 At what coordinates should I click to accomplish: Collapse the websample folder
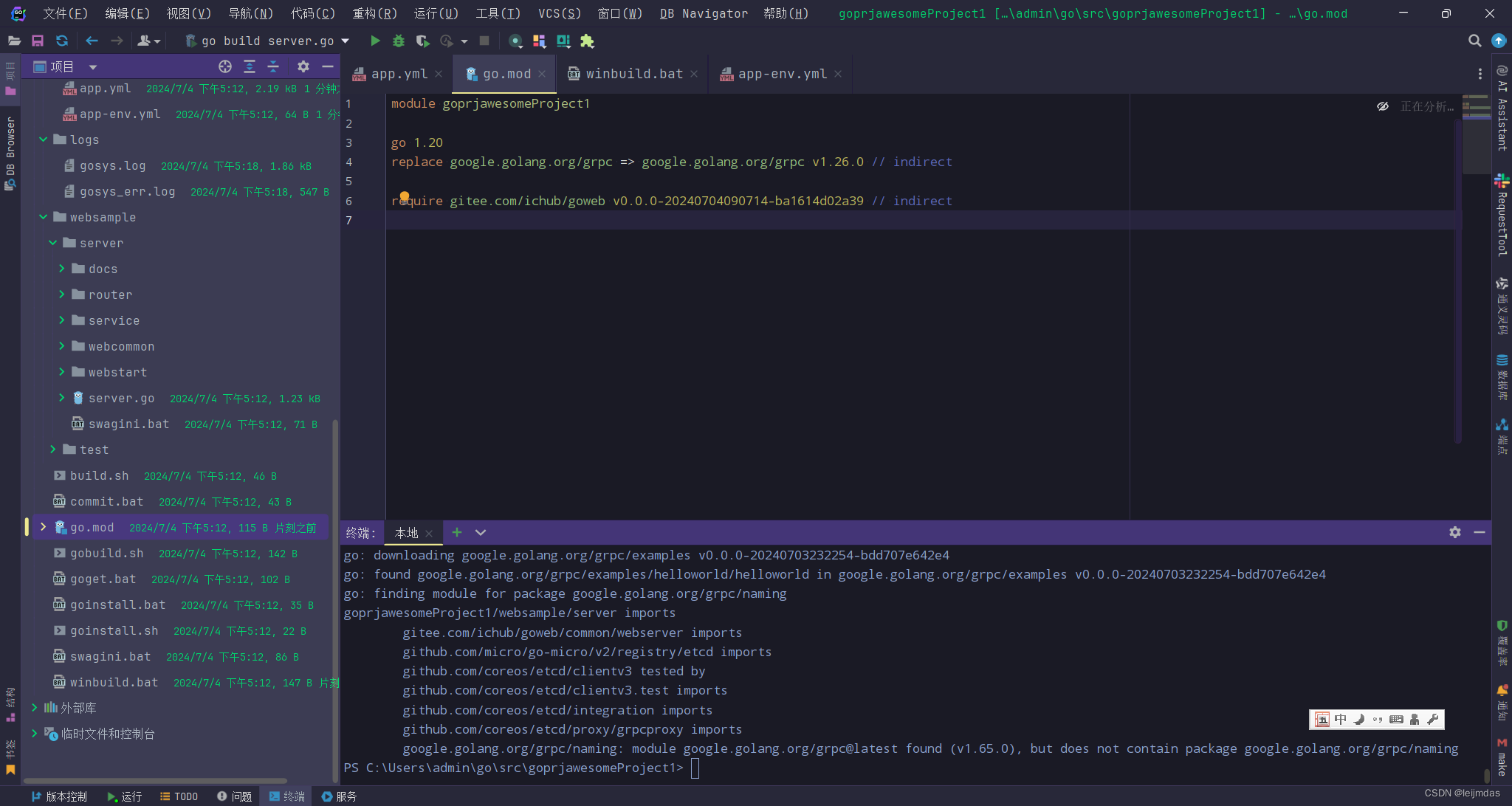click(x=44, y=217)
